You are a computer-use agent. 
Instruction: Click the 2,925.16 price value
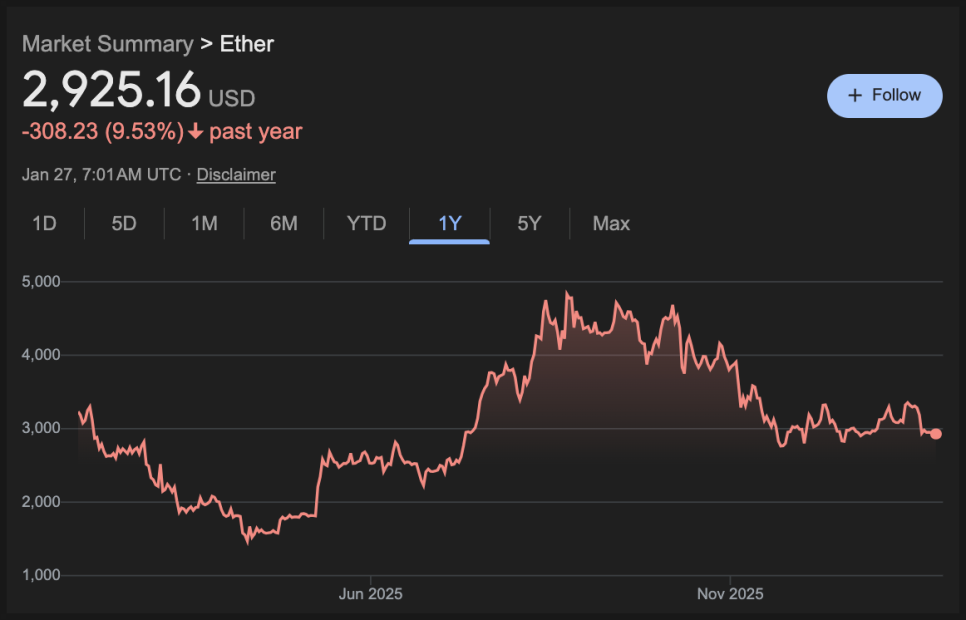(x=111, y=92)
